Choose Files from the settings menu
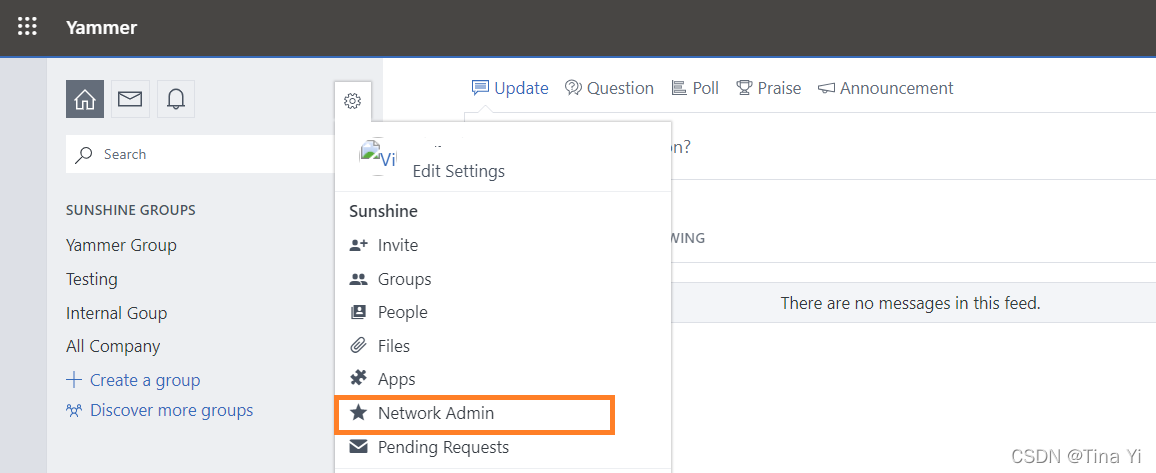 (394, 346)
